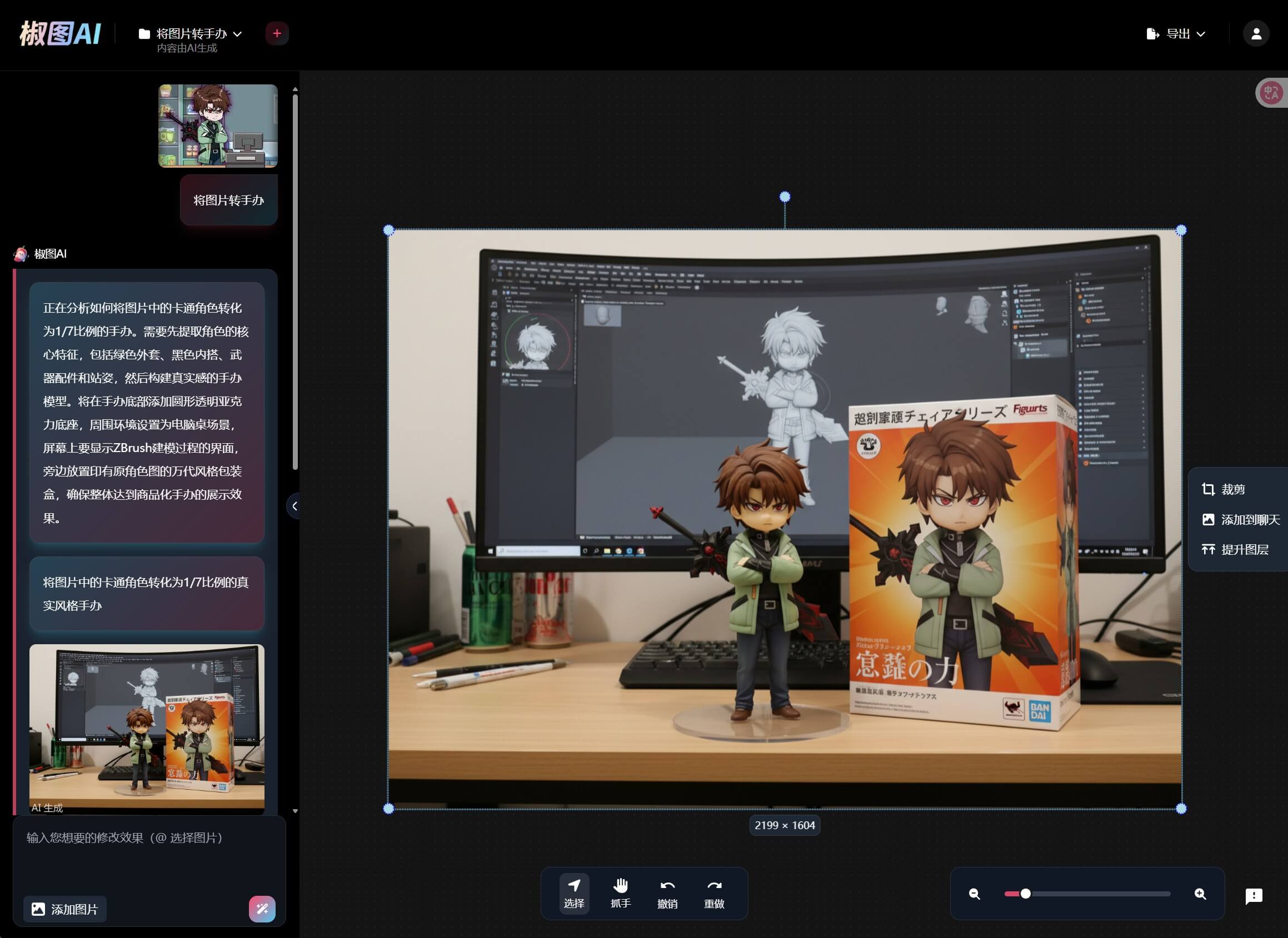Image resolution: width=1288 pixels, height=938 pixels.
Task: Collapse the chat sidebar panel
Action: tap(294, 506)
